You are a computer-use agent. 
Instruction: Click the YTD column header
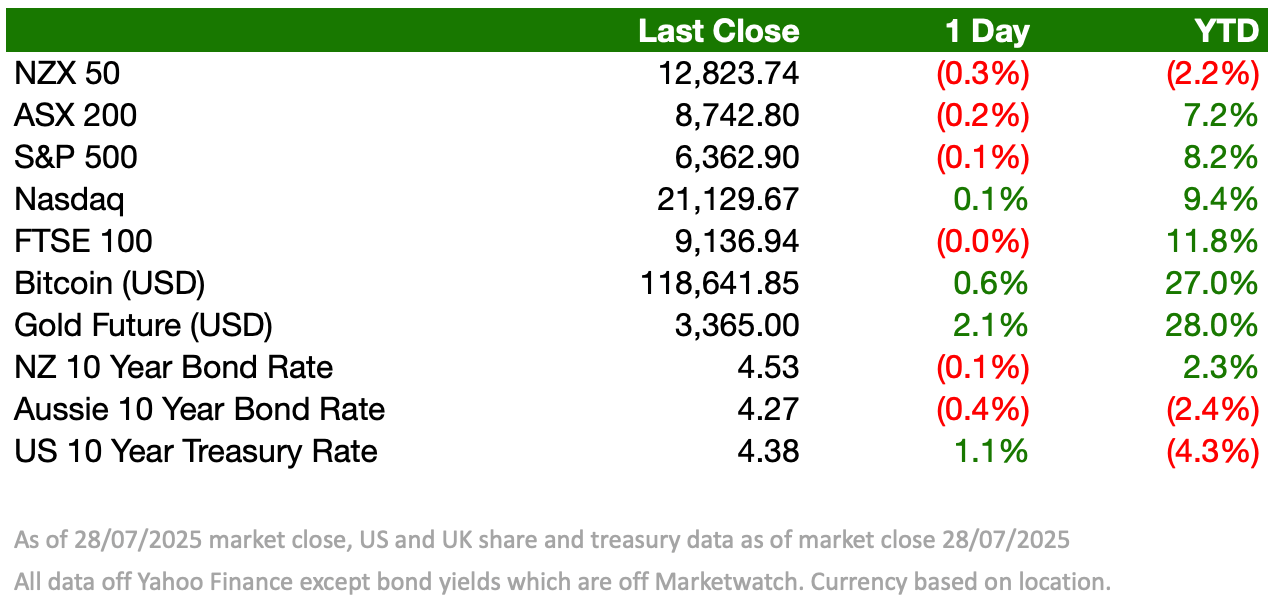click(x=1226, y=31)
